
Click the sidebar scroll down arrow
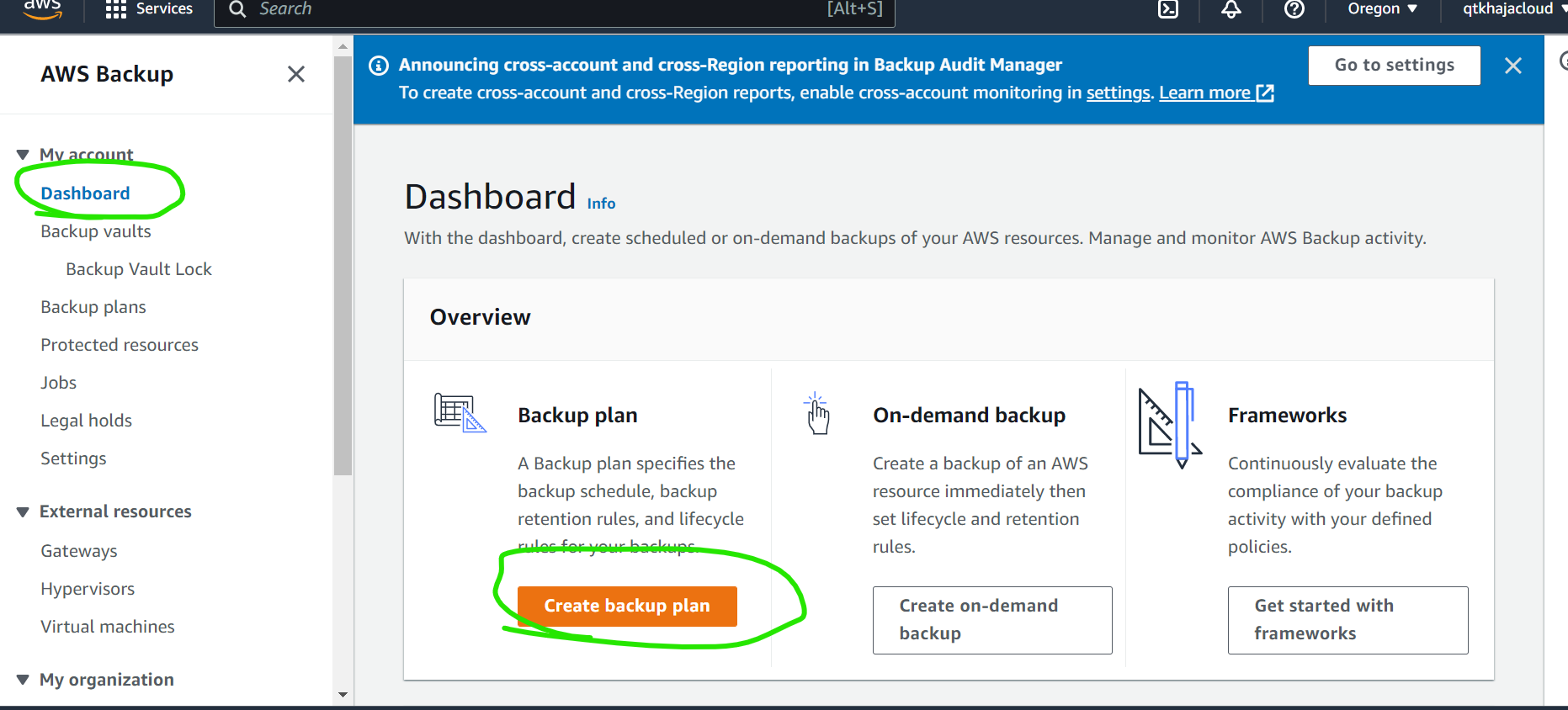pos(343,695)
